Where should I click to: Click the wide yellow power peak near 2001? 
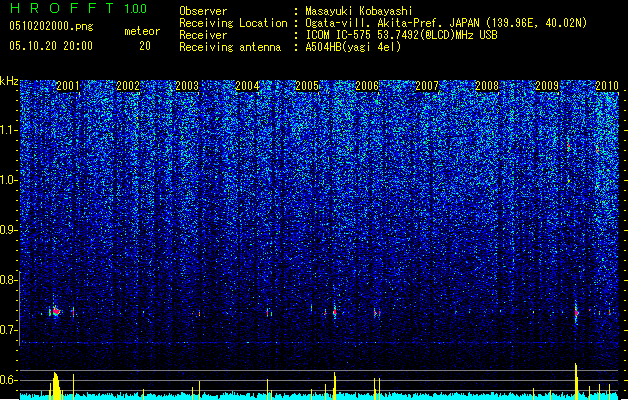pos(56,386)
